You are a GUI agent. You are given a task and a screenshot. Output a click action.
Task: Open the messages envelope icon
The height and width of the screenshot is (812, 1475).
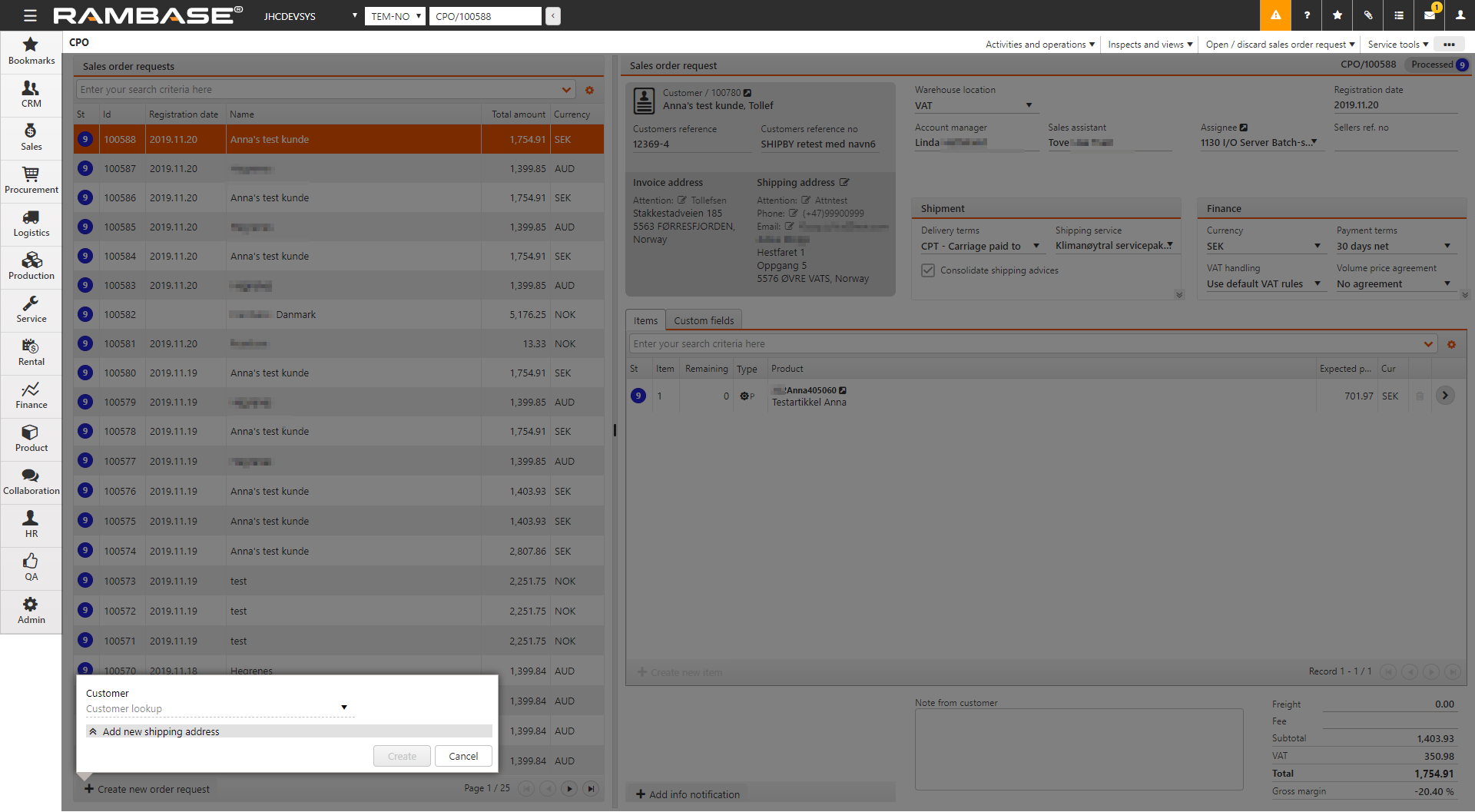1430,15
